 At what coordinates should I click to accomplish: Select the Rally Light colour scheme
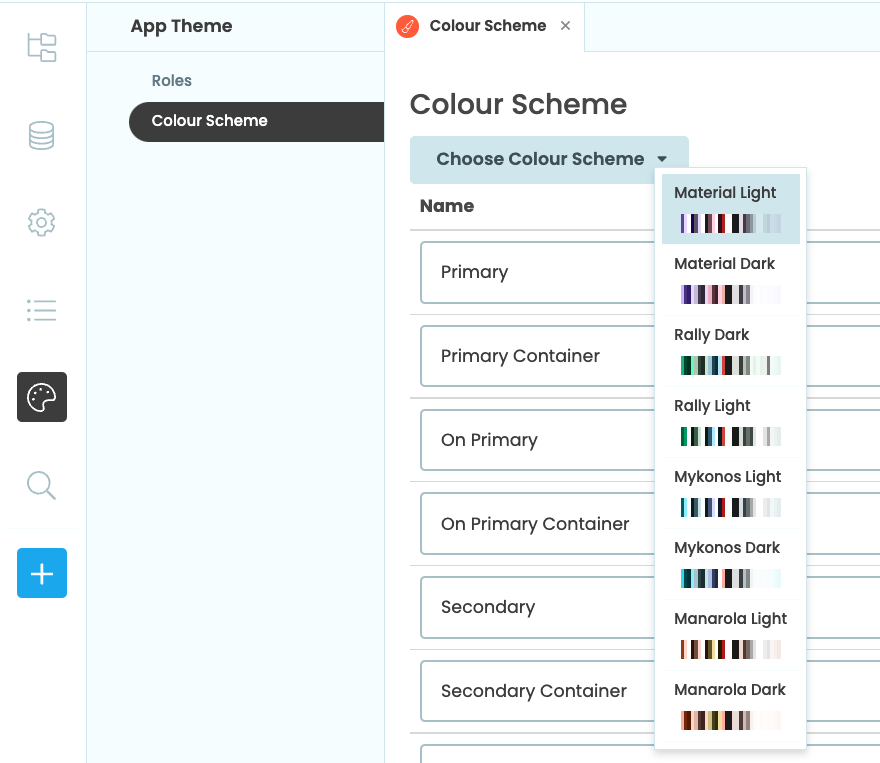pyautogui.click(x=730, y=420)
